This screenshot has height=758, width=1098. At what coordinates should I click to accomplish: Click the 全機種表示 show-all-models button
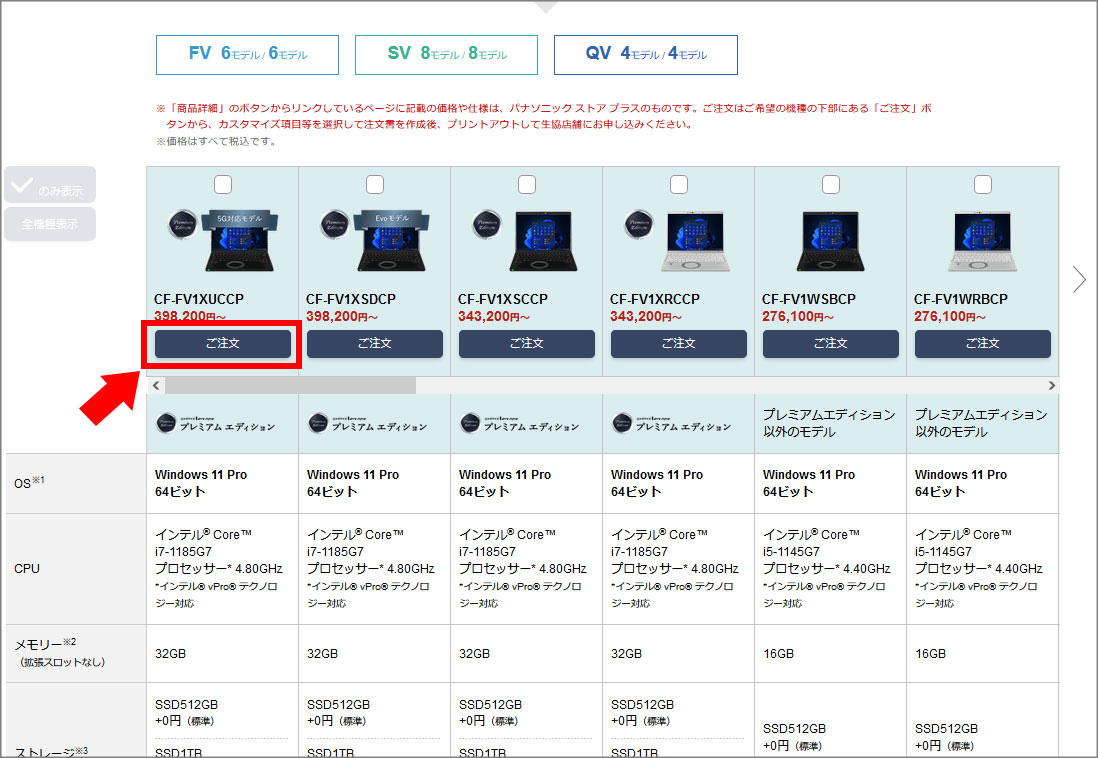(50, 224)
